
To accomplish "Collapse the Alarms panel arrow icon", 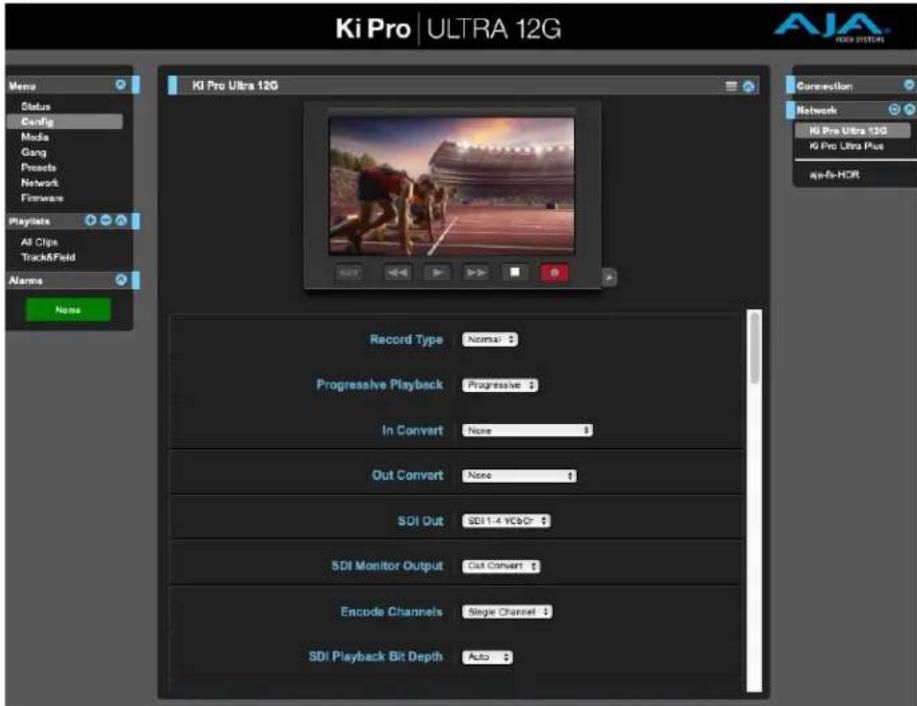I will click(x=121, y=280).
